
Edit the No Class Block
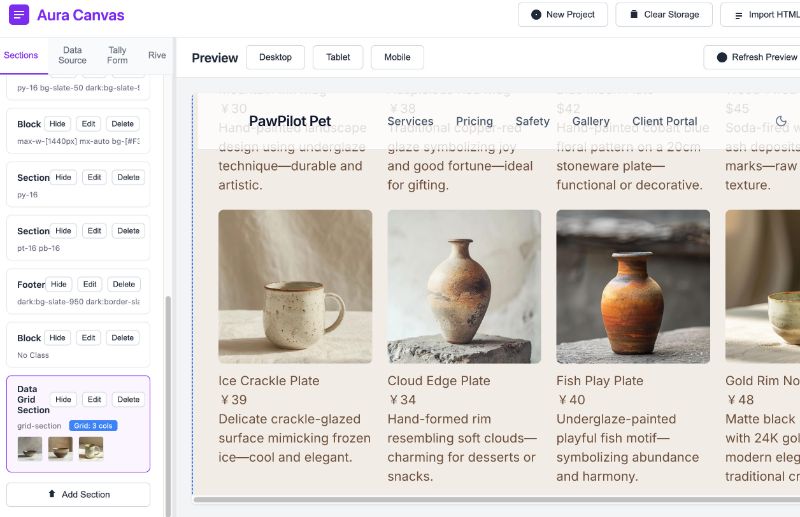(x=89, y=338)
